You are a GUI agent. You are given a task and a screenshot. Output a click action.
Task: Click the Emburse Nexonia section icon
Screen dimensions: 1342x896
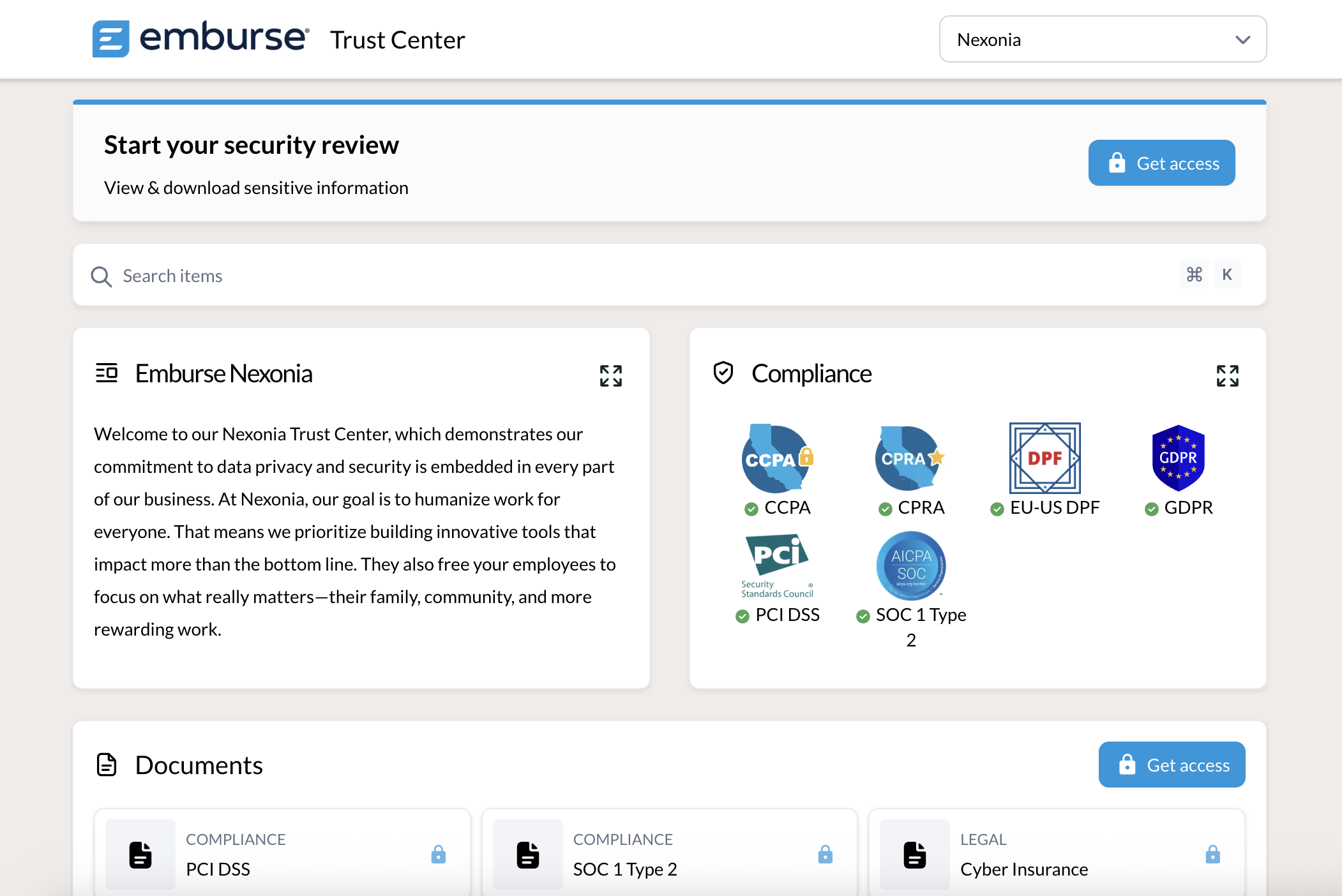[107, 373]
